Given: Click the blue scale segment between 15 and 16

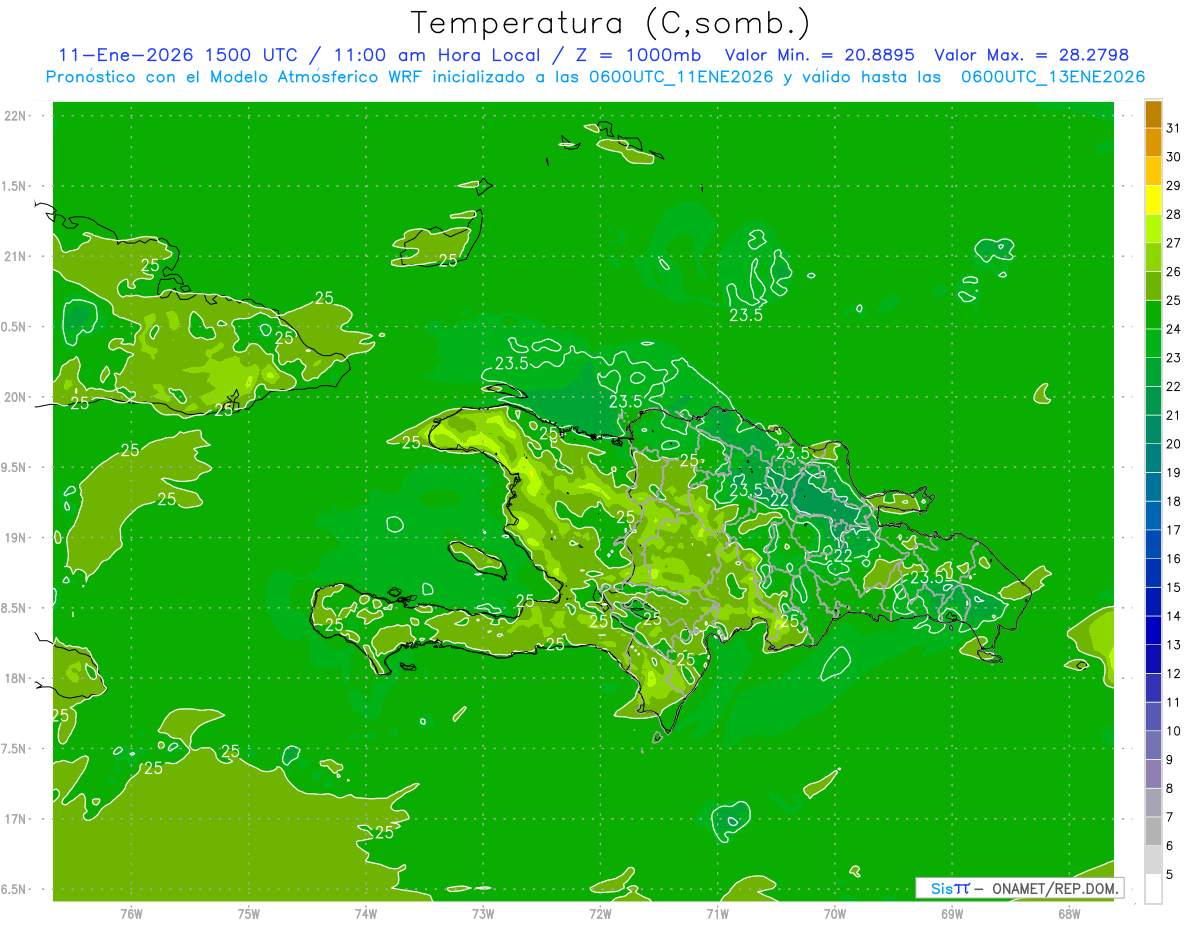Looking at the screenshot, I should [1153, 573].
